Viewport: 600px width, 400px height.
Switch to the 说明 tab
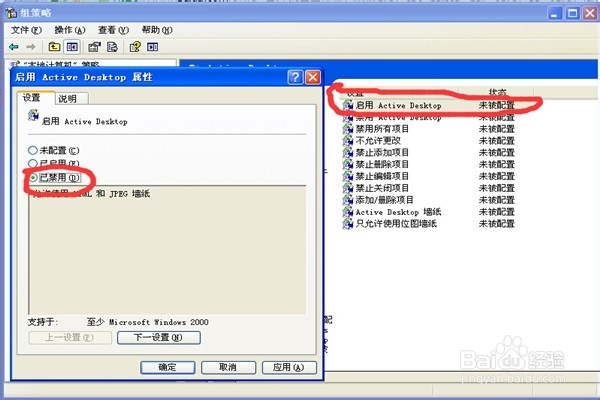tap(72, 99)
